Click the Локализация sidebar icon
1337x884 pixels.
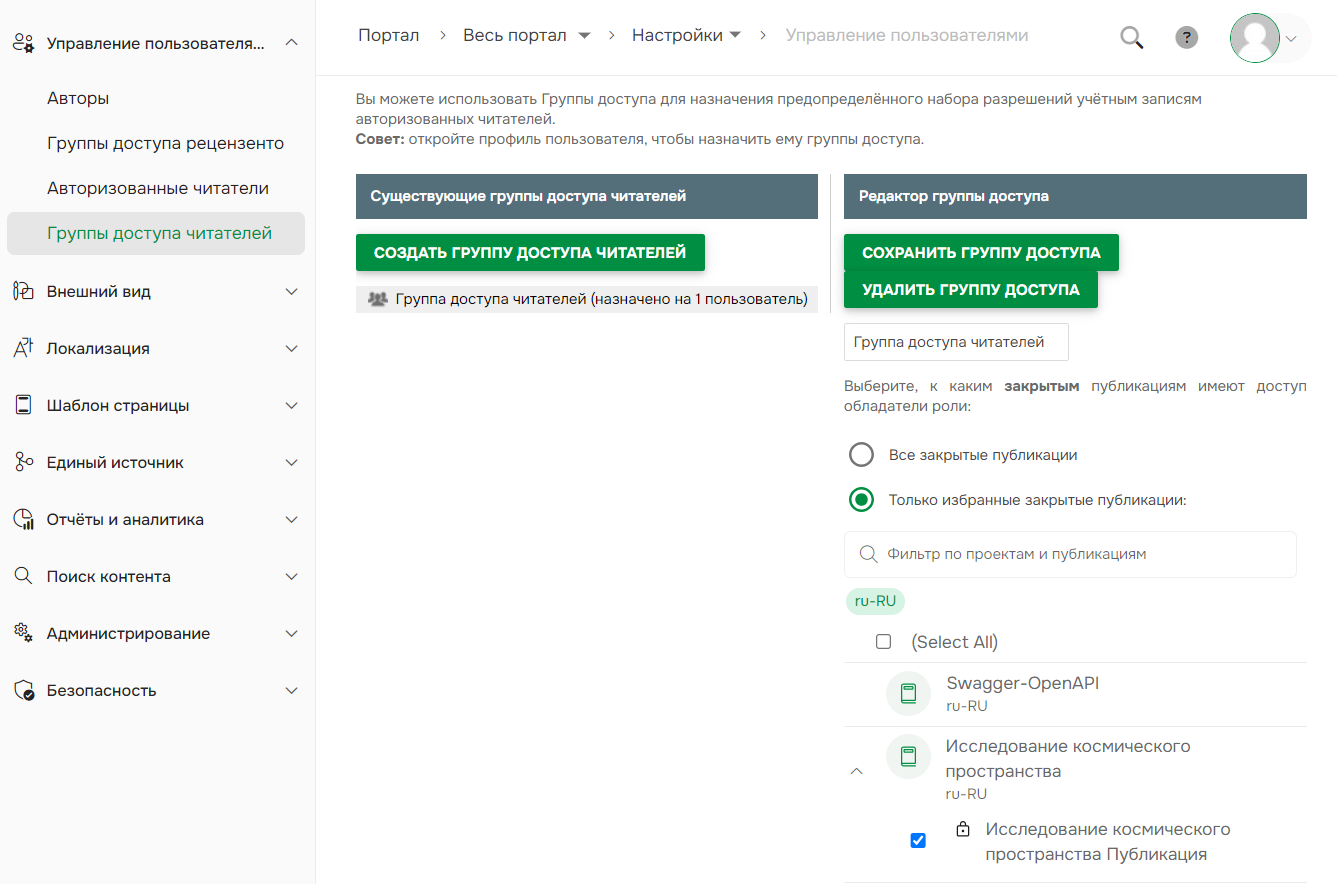[23, 347]
